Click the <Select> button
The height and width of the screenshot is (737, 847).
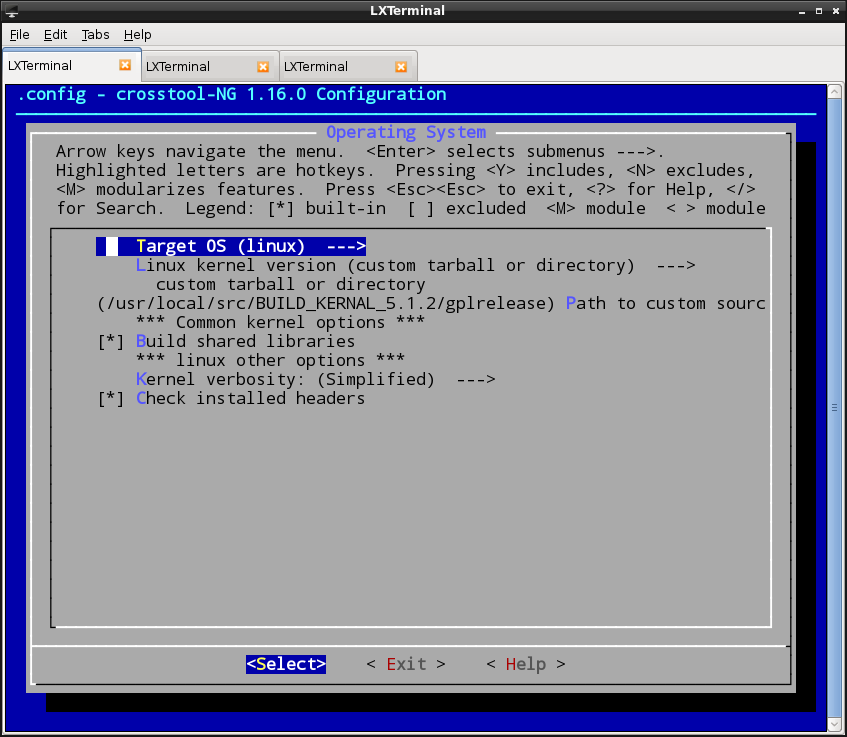pos(286,664)
